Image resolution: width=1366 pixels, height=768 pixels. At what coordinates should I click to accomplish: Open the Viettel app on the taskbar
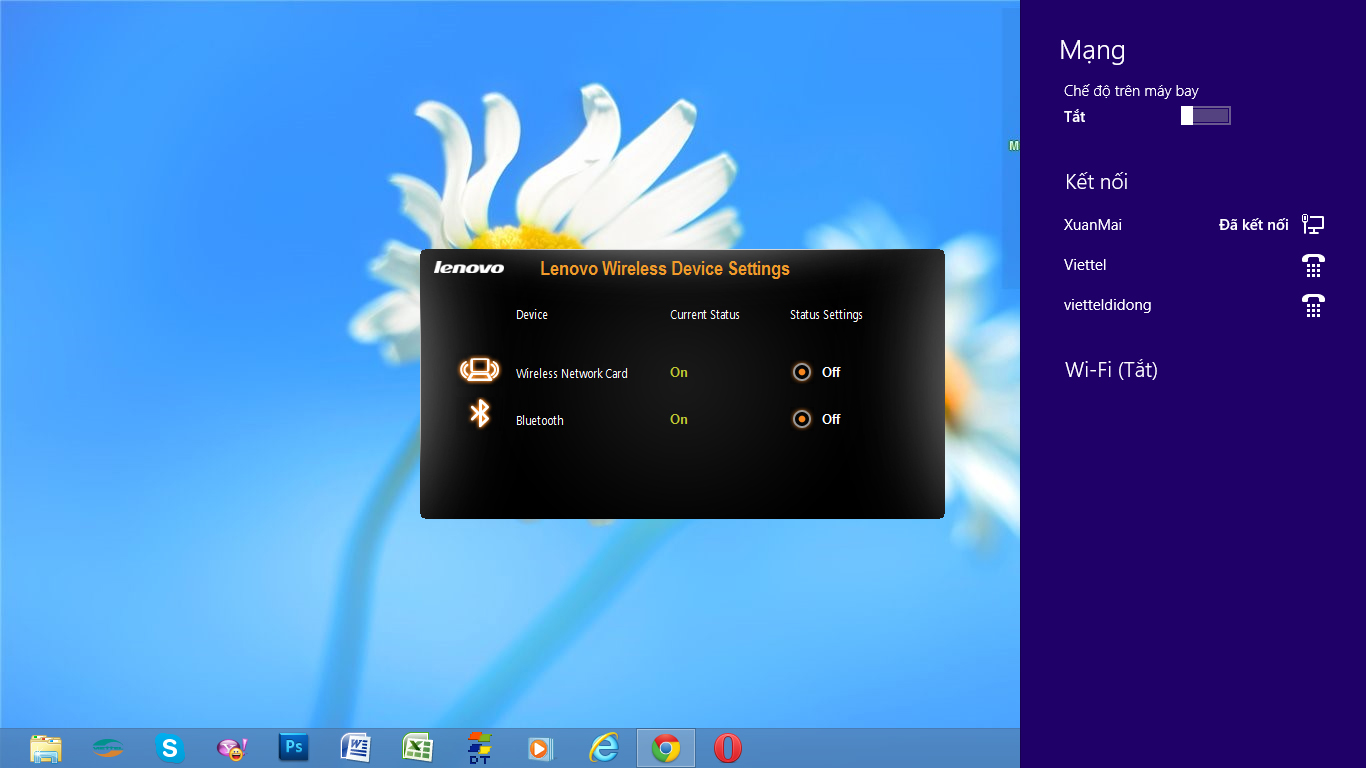[108, 748]
